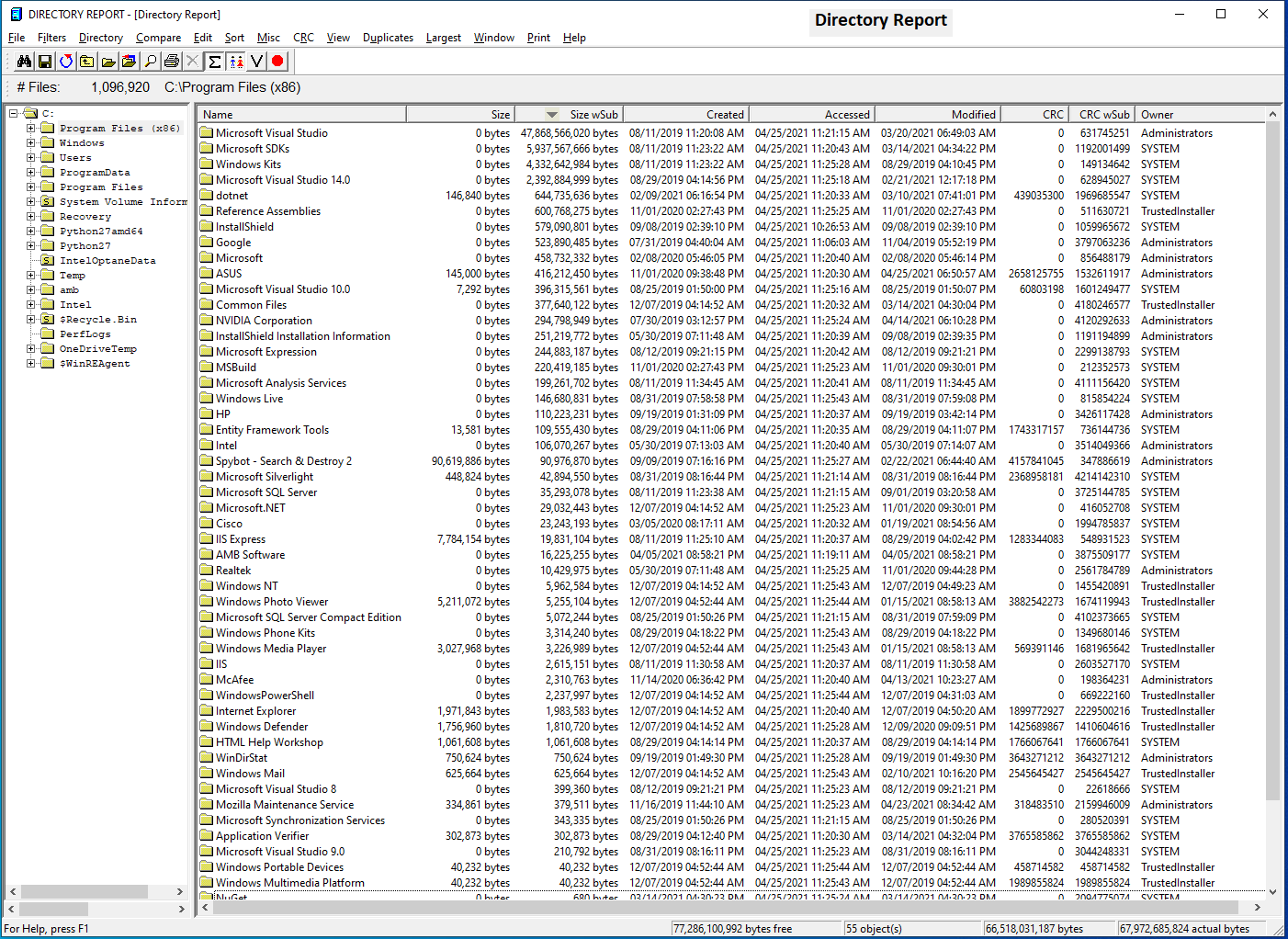This screenshot has width=1288, height=939.
Task: Open the Filters menu
Action: (x=51, y=38)
